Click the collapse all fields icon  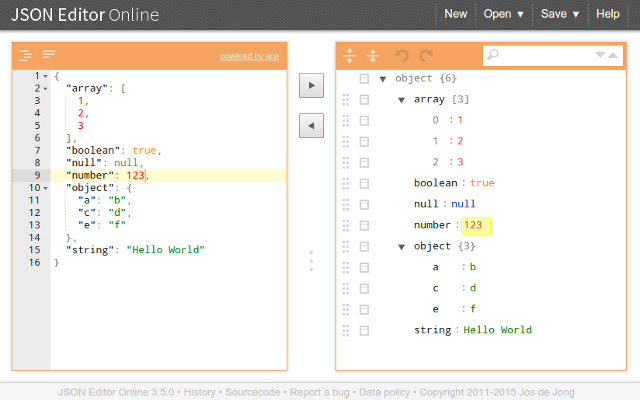[373, 56]
